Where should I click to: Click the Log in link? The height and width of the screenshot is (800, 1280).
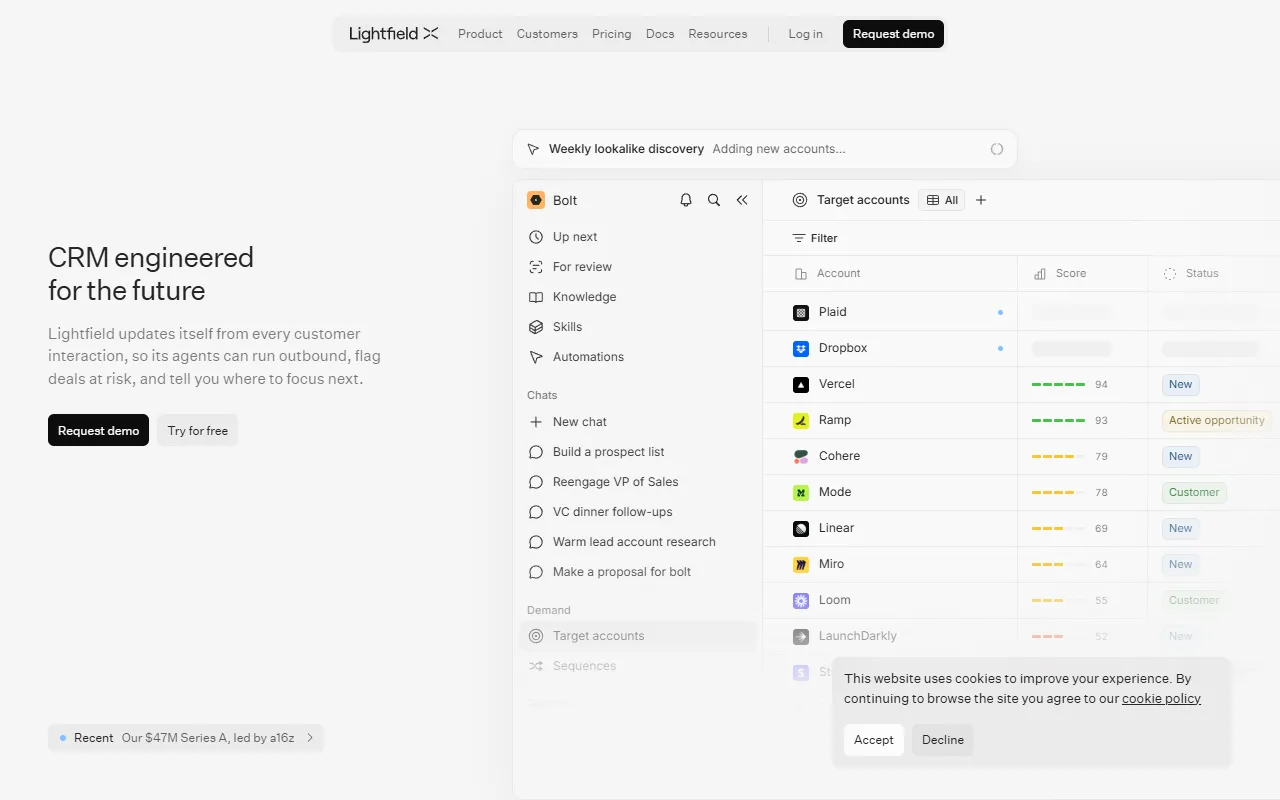(805, 34)
